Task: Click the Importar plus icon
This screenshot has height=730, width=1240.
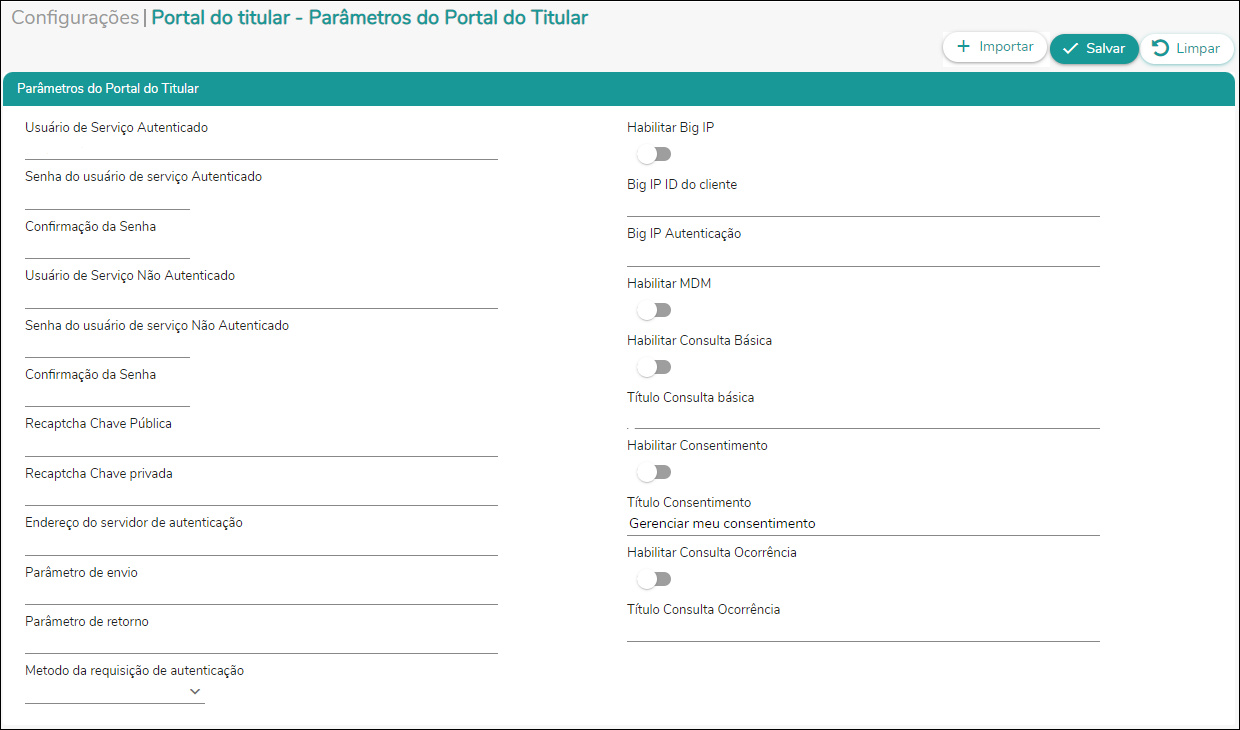Action: [x=964, y=47]
